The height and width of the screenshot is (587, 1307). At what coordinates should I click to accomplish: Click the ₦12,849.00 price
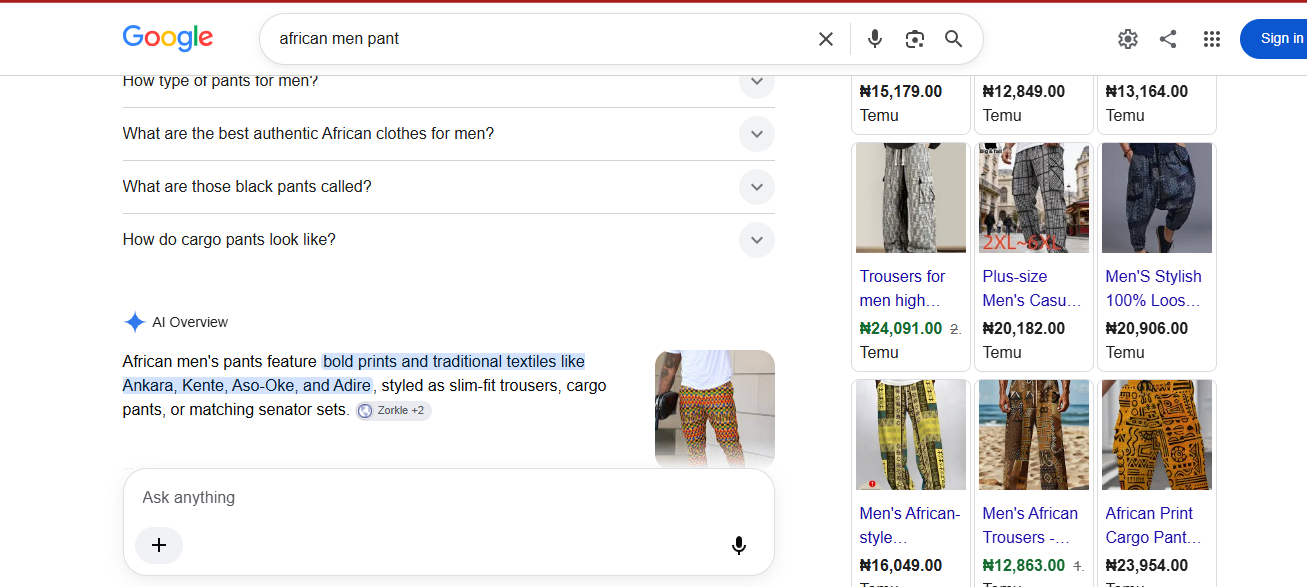[x=1024, y=91]
